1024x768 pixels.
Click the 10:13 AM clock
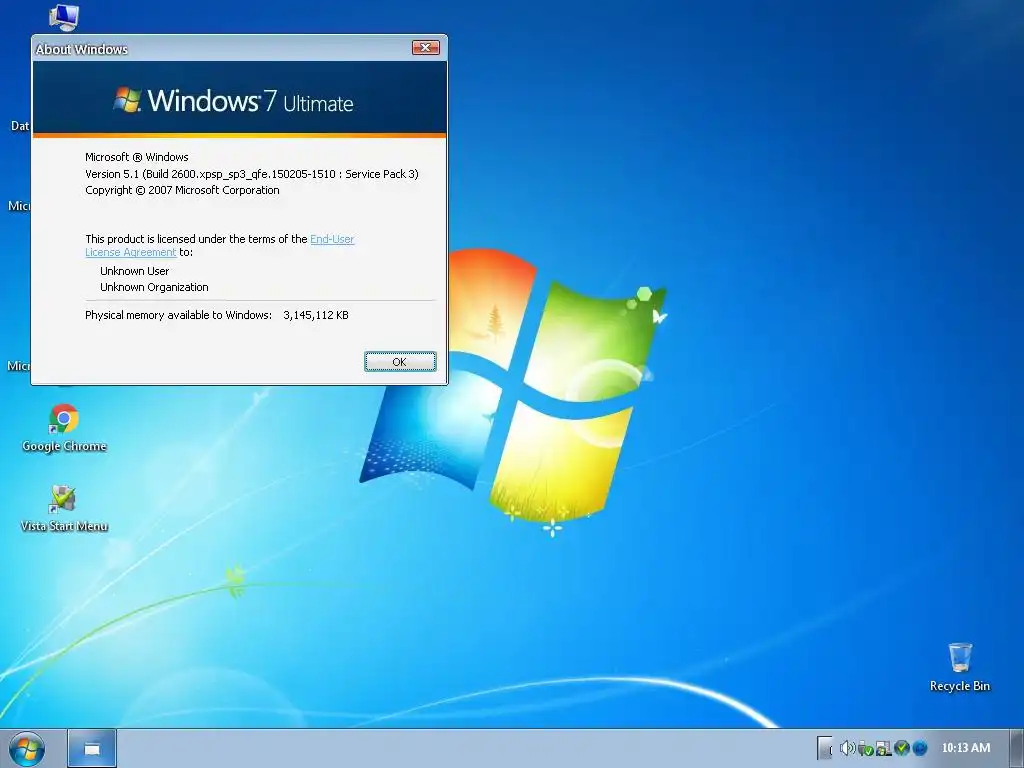tap(966, 748)
